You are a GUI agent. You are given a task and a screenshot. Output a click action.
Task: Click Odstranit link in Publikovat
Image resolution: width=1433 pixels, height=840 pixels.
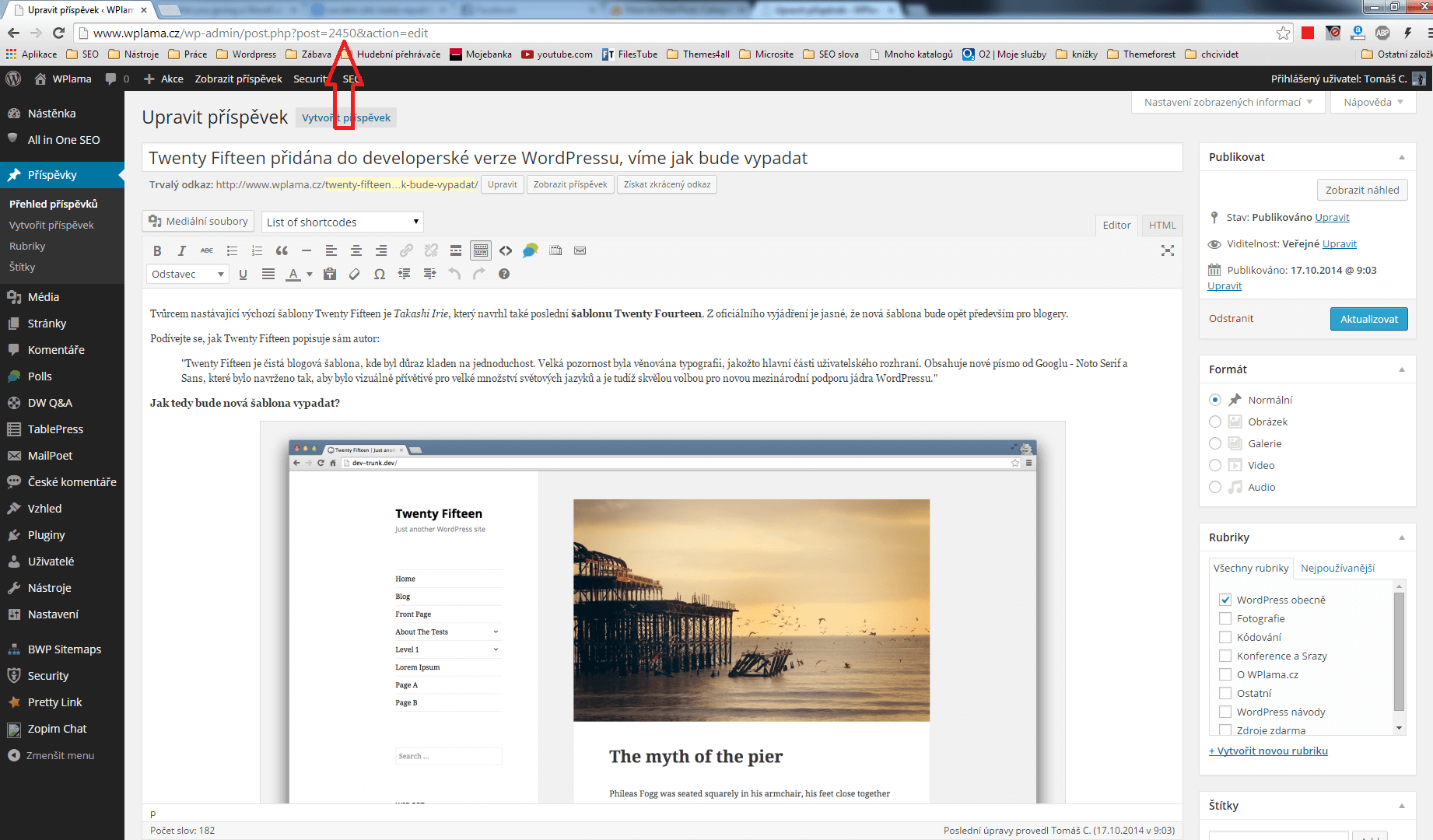1231,318
